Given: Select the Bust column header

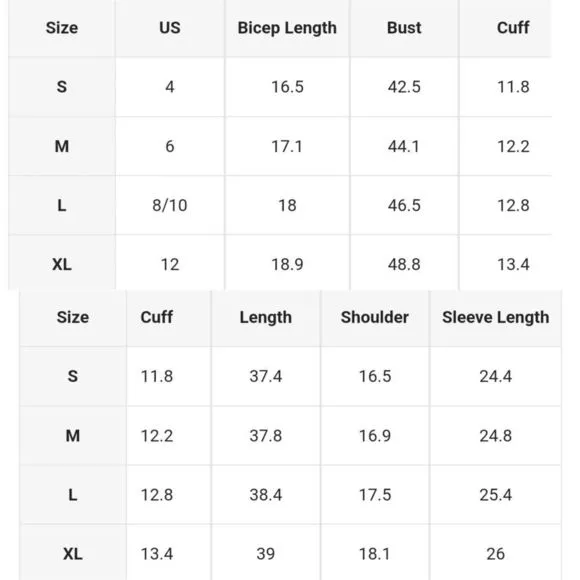Looking at the screenshot, I should pos(404,28).
